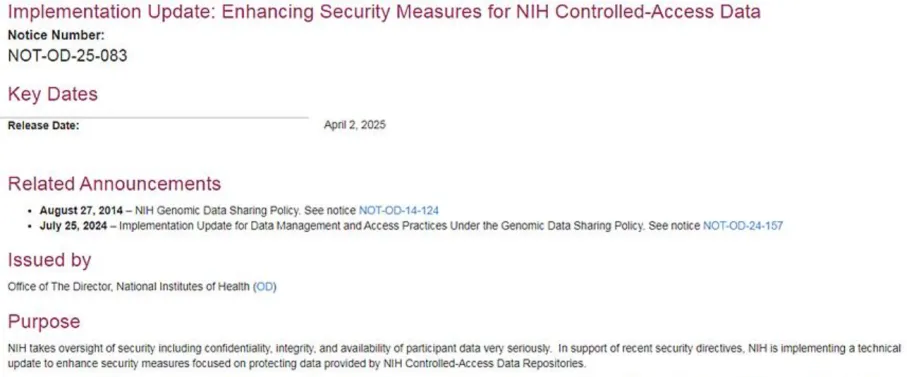Click the Related Announcements heading

114,184
